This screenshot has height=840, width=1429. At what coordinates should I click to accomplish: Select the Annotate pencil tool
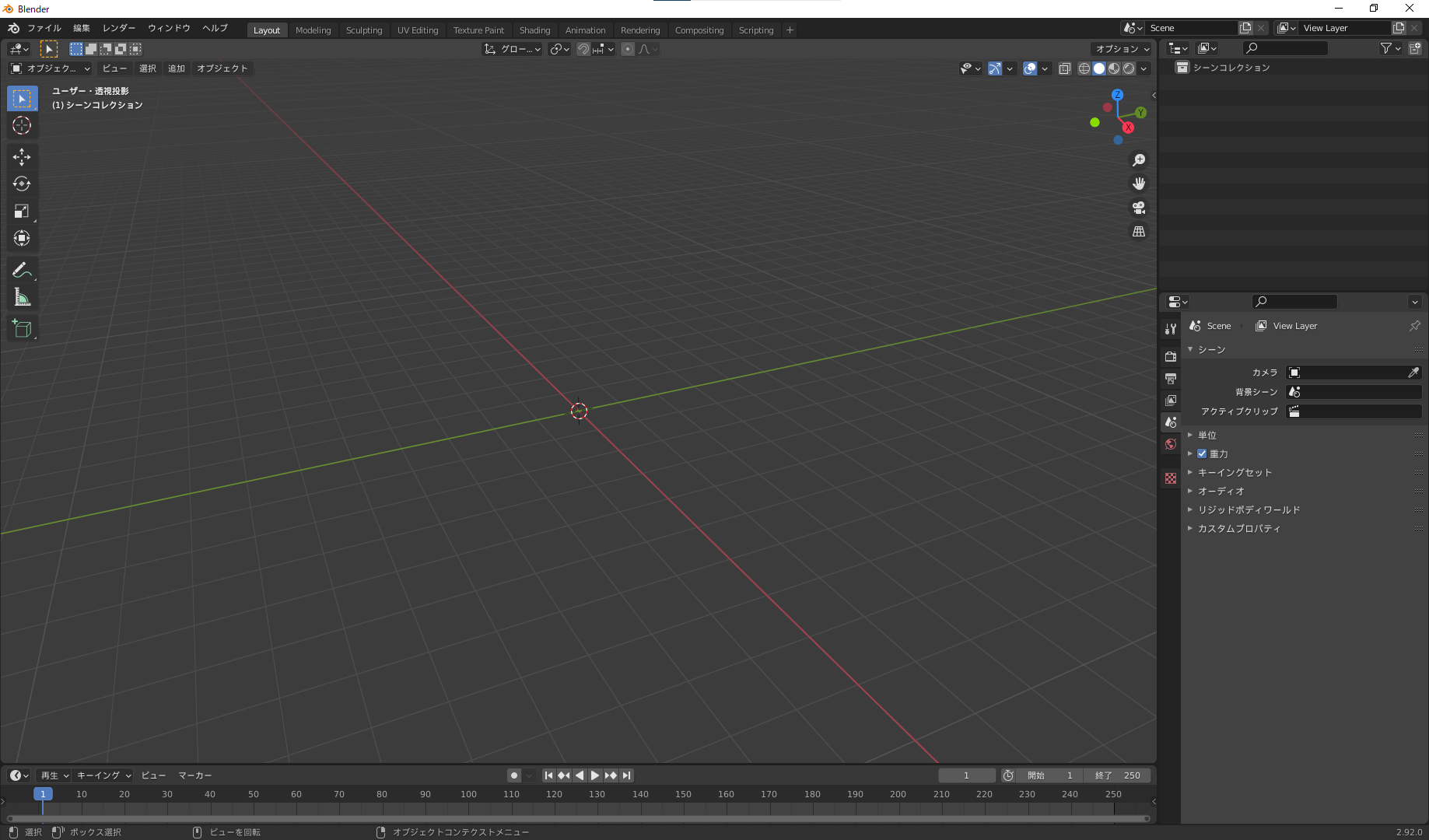pos(22,270)
